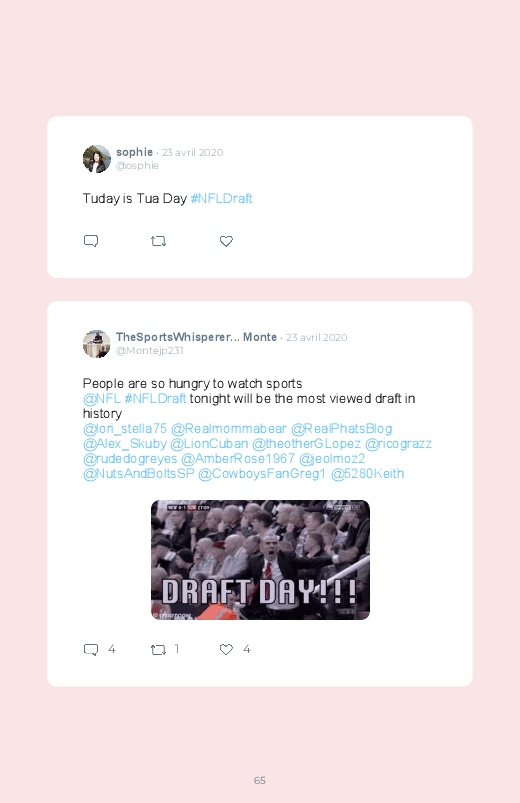The image size is (520, 803).
Task: Open @5280Keith mention
Action: pos(368,474)
